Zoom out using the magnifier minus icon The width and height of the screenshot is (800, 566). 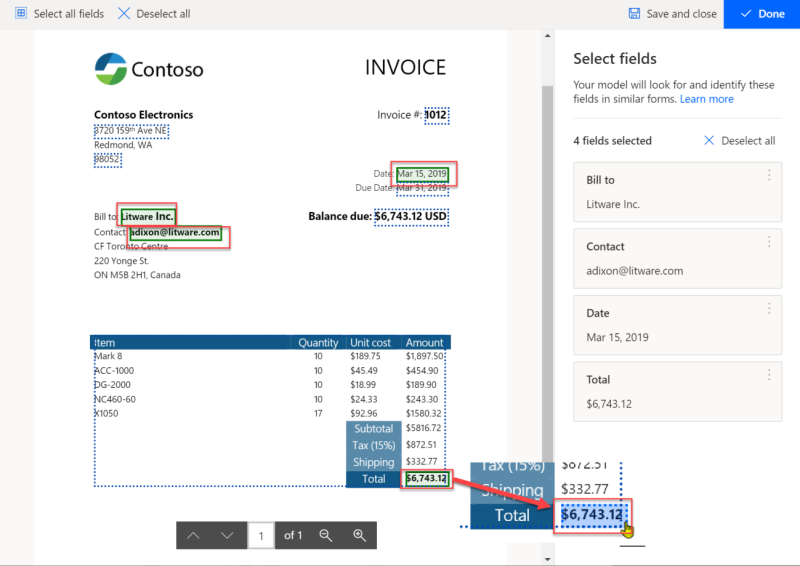pos(326,535)
